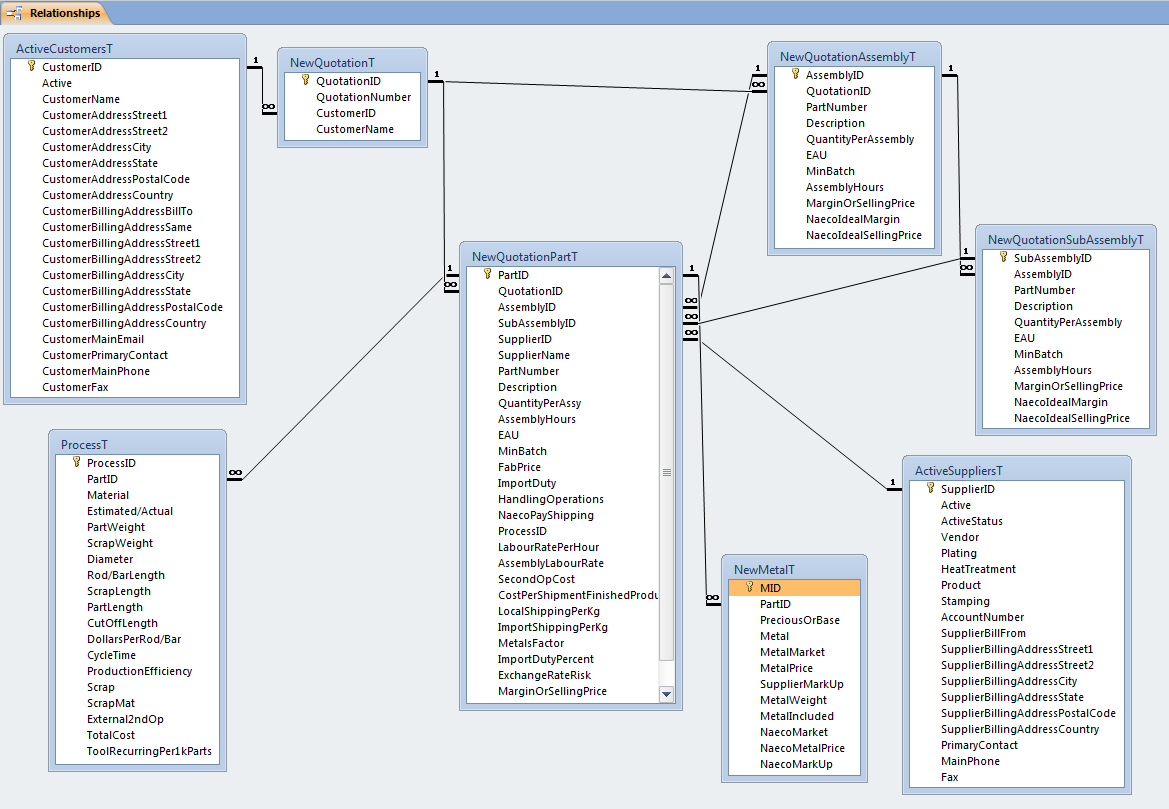Image resolution: width=1169 pixels, height=809 pixels.
Task: Select the PrimaryContact field in ActiveSuppliersT
Action: tap(1017, 745)
